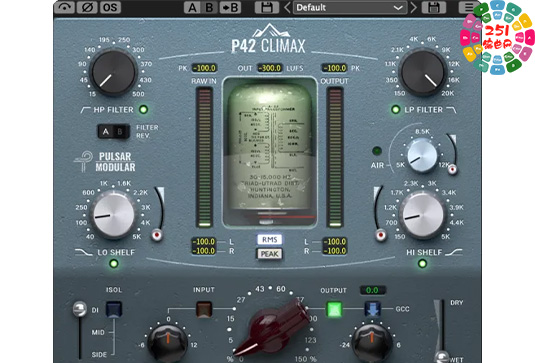The width and height of the screenshot is (535, 363).
Task: Toggle the LO SHELF green LED
Action: point(114,263)
